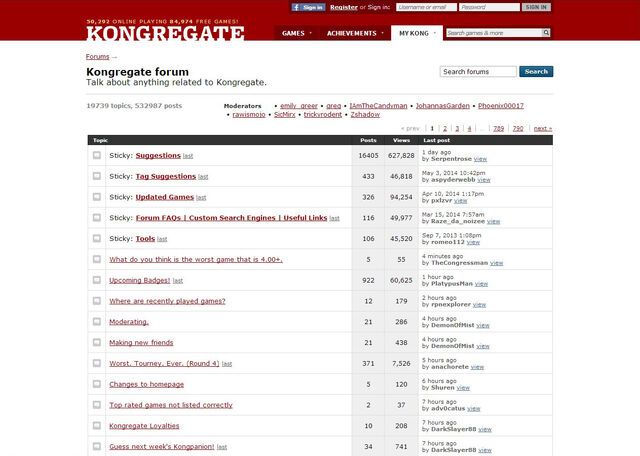Jump to last page of Suggestions topic
The width and height of the screenshot is (640, 456).
pos(188,156)
